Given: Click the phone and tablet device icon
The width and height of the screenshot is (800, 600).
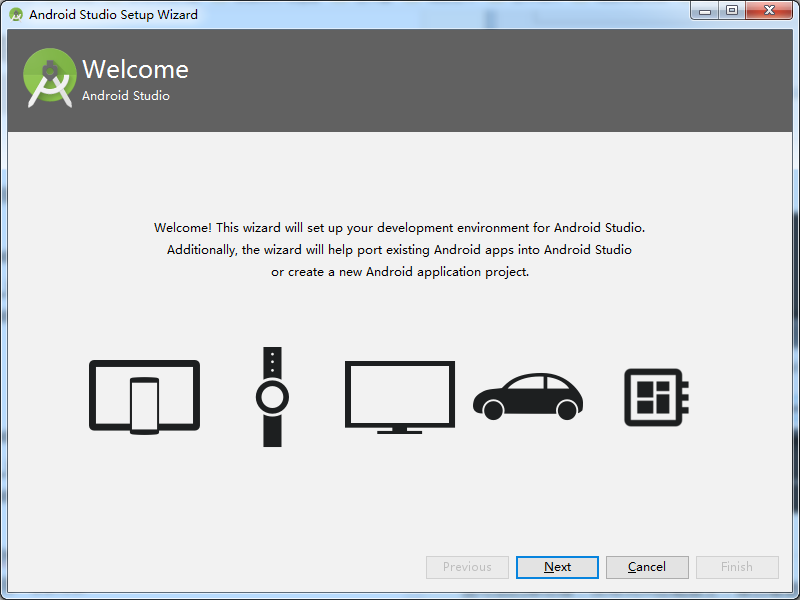Looking at the screenshot, I should [x=144, y=397].
